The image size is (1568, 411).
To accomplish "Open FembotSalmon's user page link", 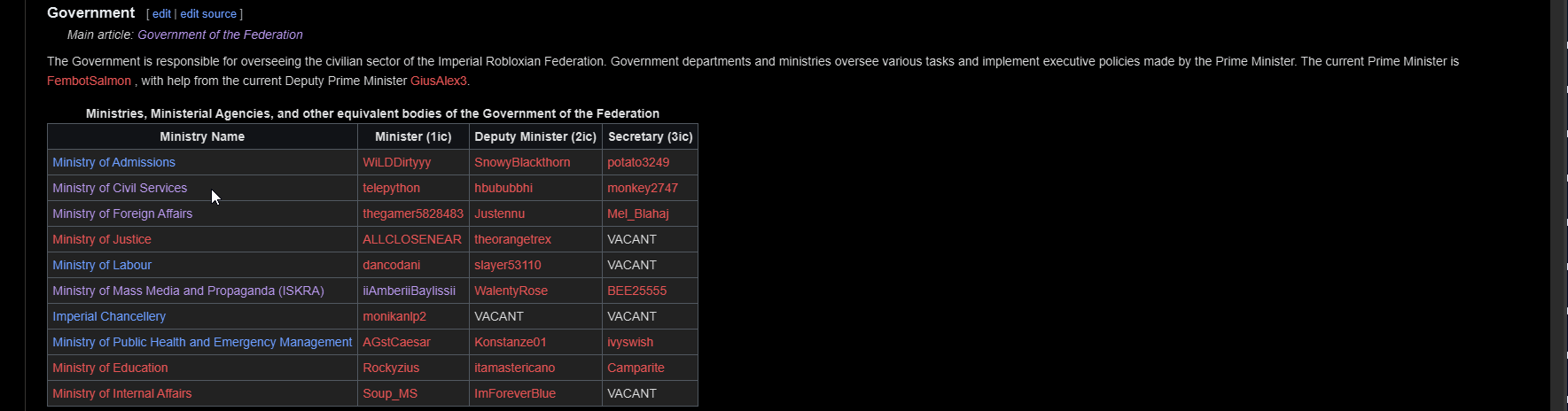I will (x=89, y=81).
